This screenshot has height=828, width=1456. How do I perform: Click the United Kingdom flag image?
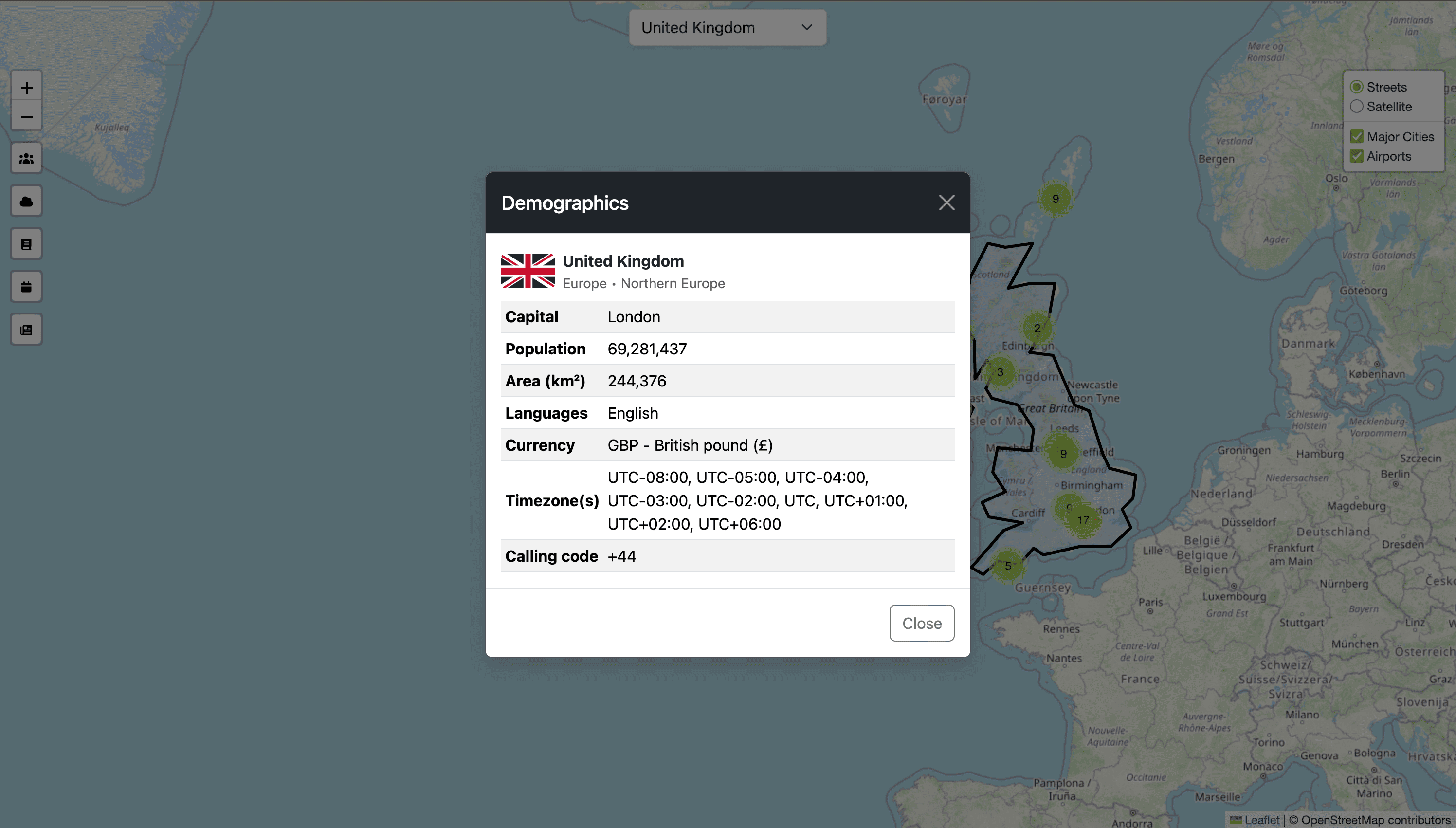(527, 271)
